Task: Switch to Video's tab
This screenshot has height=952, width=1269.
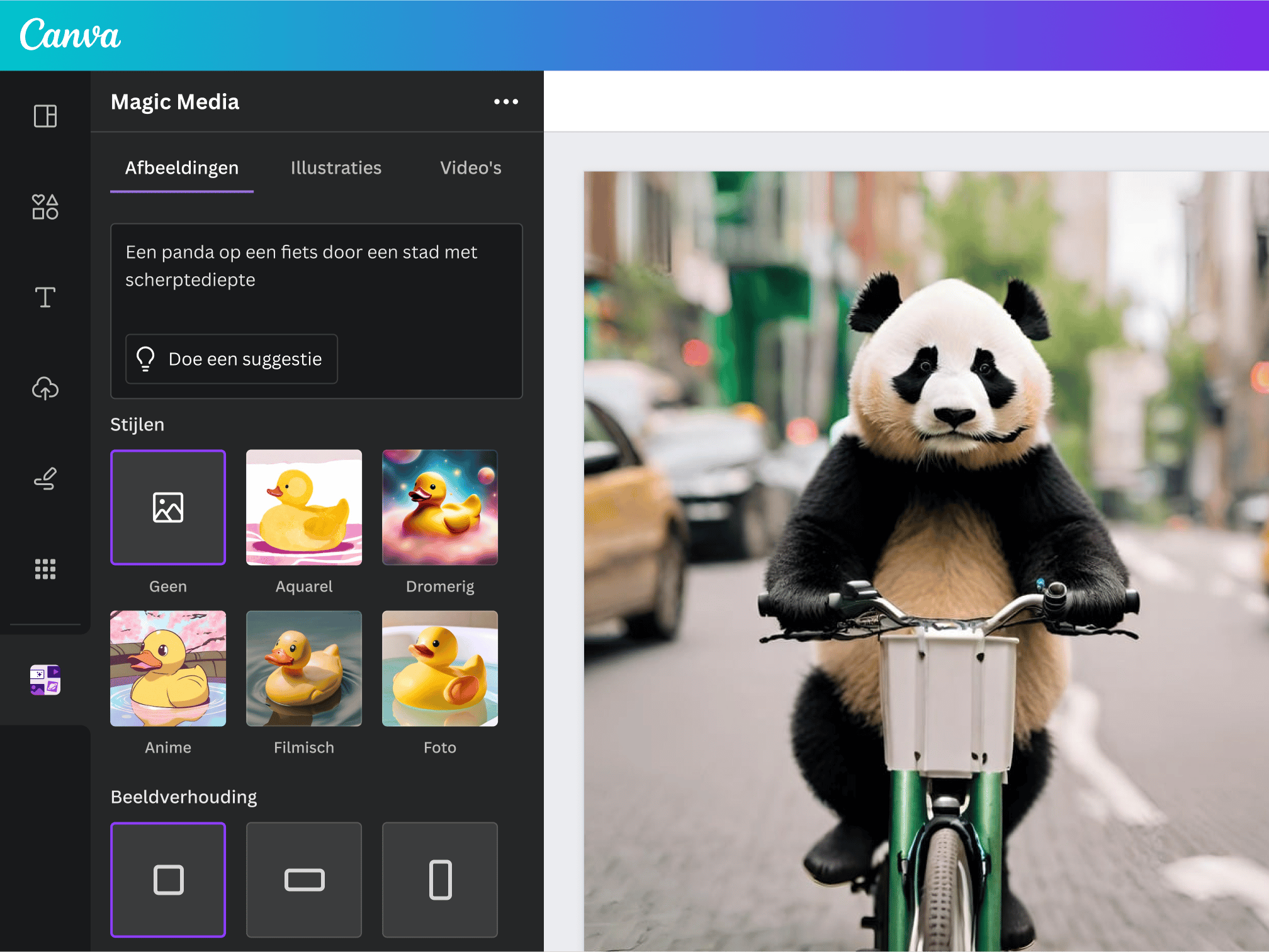Action: (471, 167)
